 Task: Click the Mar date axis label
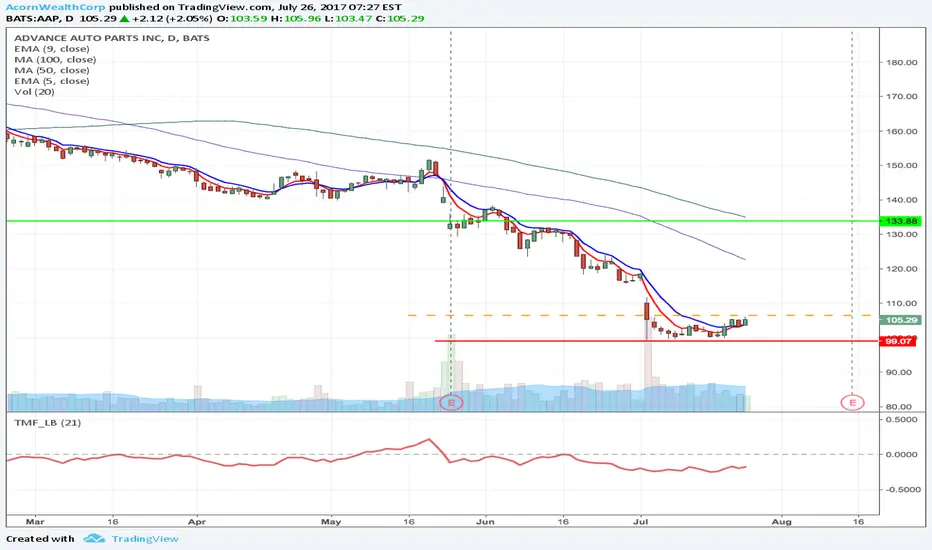(x=35, y=521)
